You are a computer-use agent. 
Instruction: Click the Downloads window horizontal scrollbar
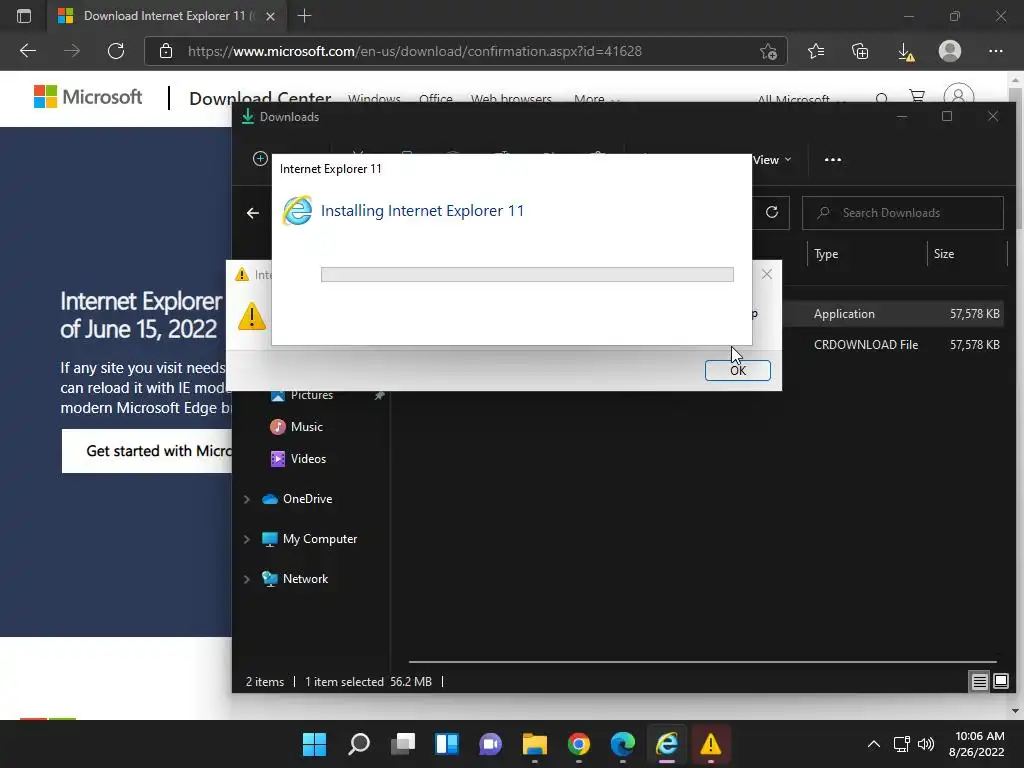click(x=702, y=662)
